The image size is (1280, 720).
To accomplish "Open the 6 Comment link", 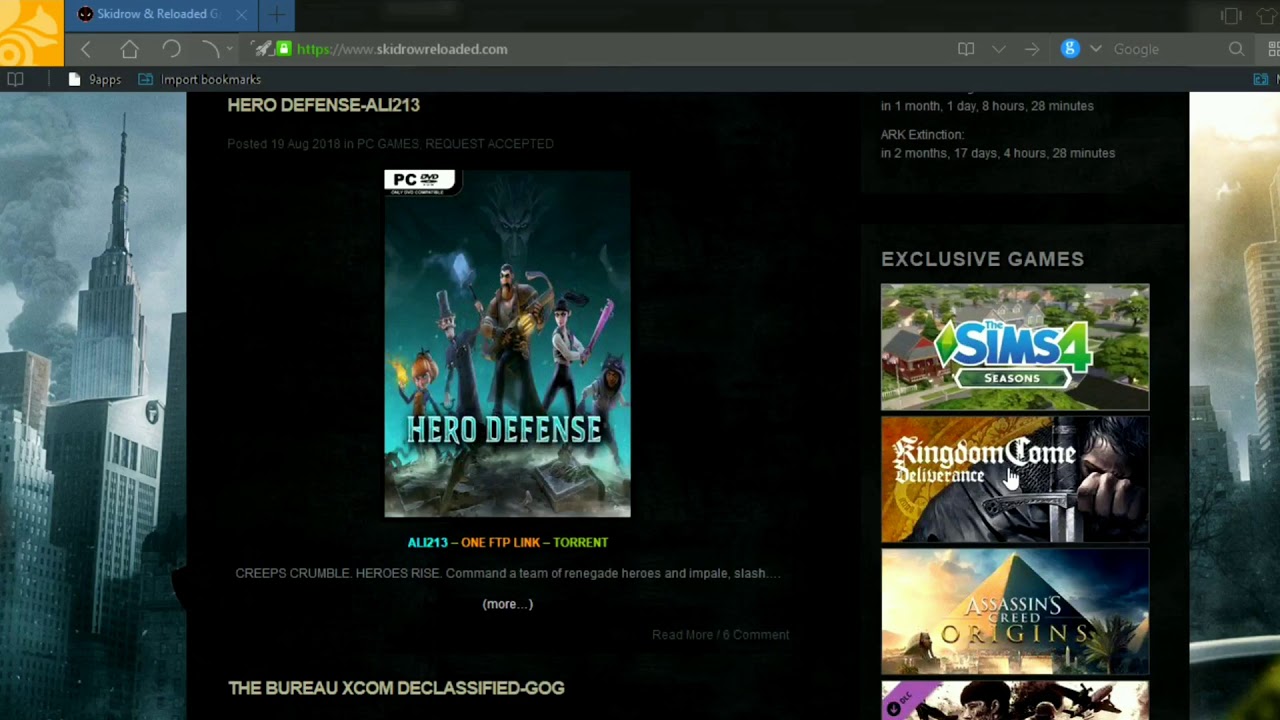I will tap(756, 635).
